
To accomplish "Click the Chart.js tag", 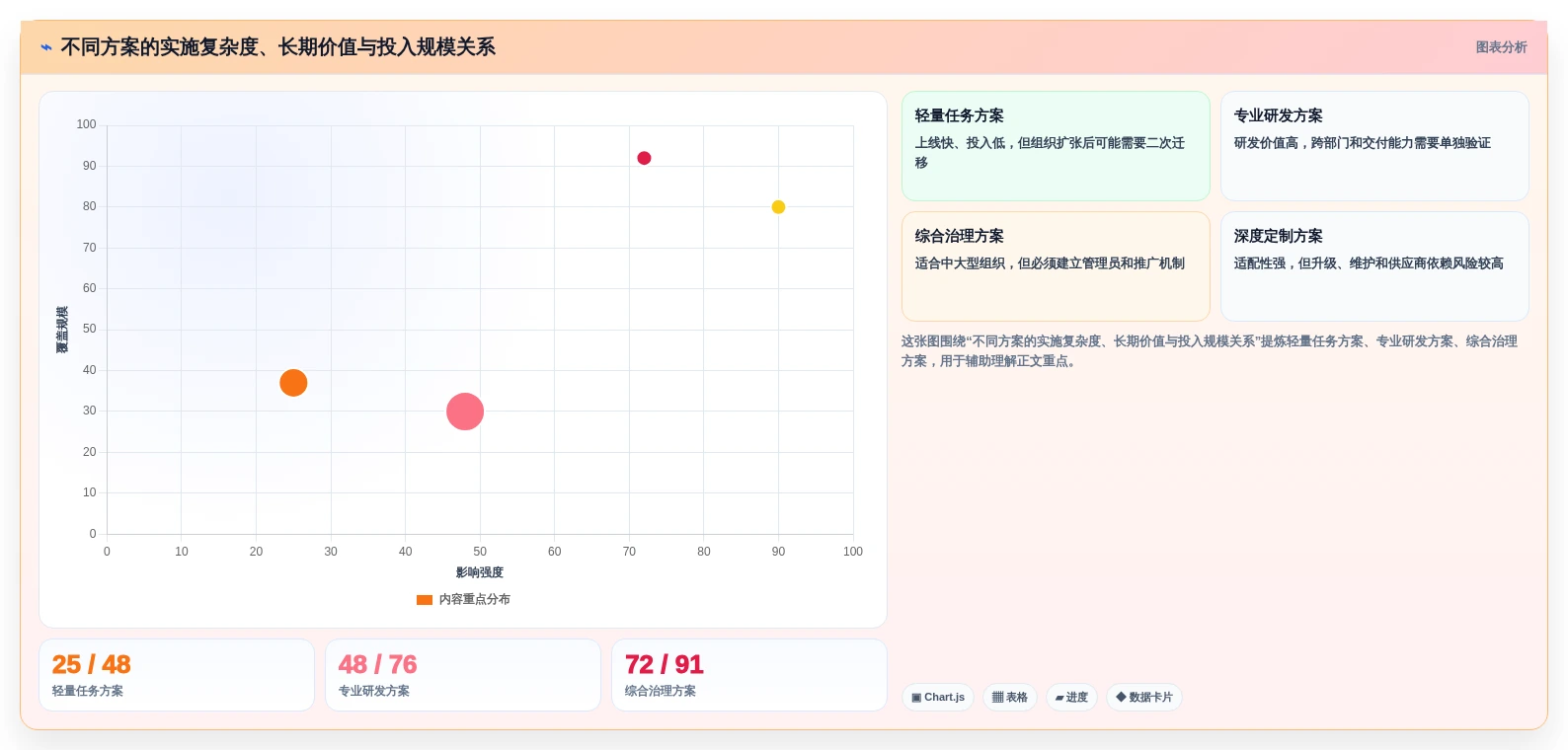I will [938, 697].
